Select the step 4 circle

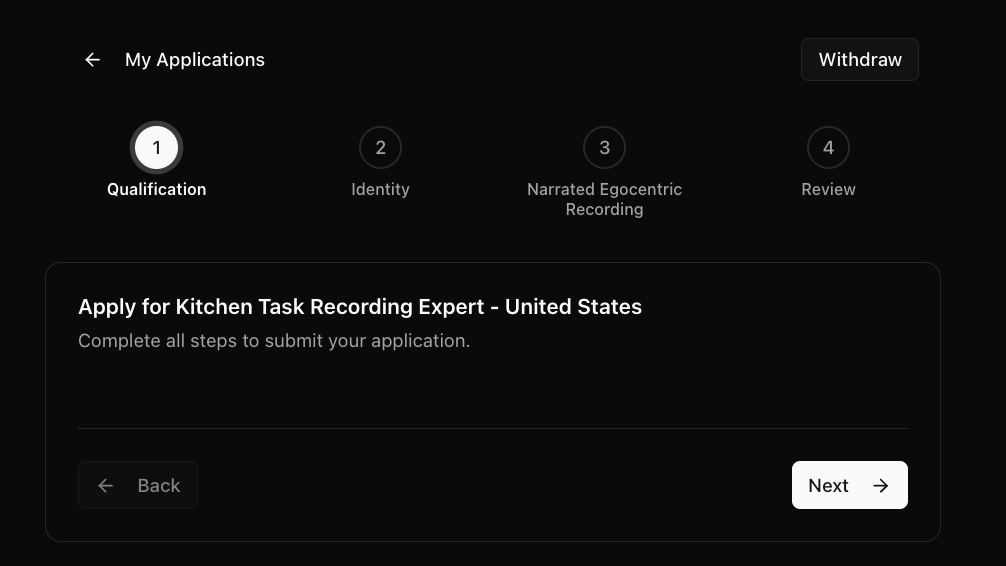click(x=828, y=148)
